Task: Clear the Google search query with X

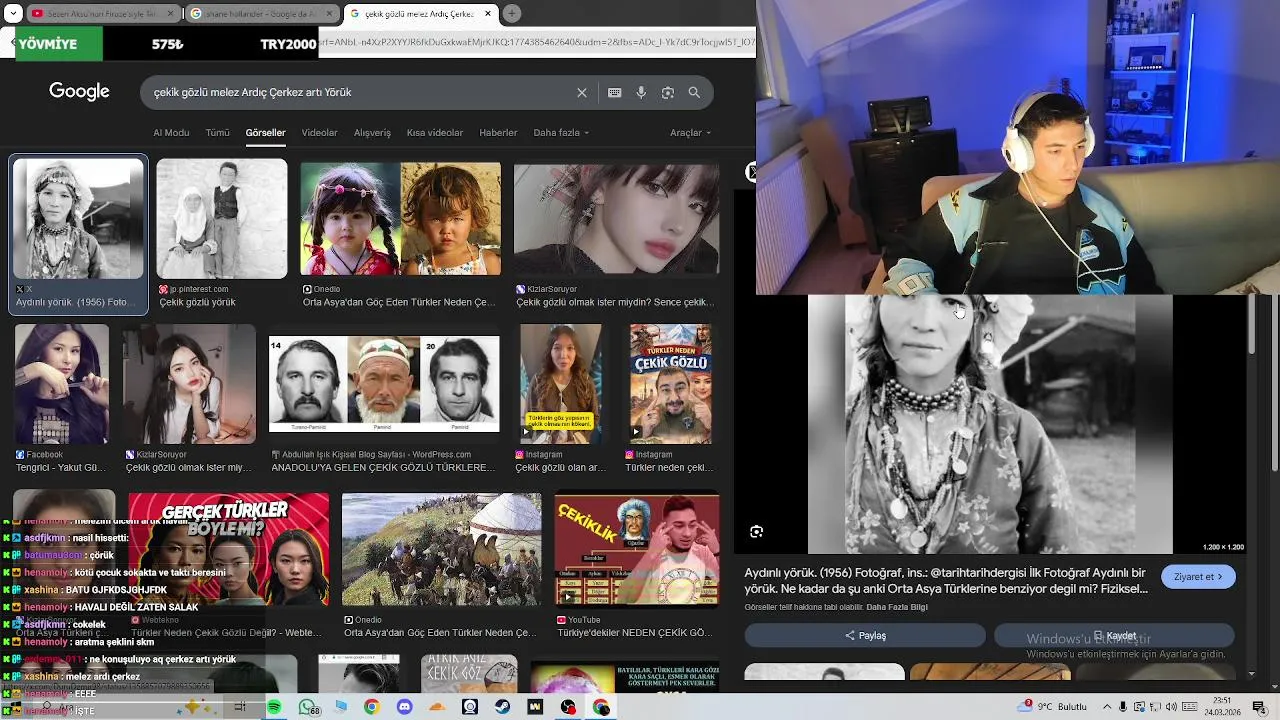Action: [x=582, y=92]
